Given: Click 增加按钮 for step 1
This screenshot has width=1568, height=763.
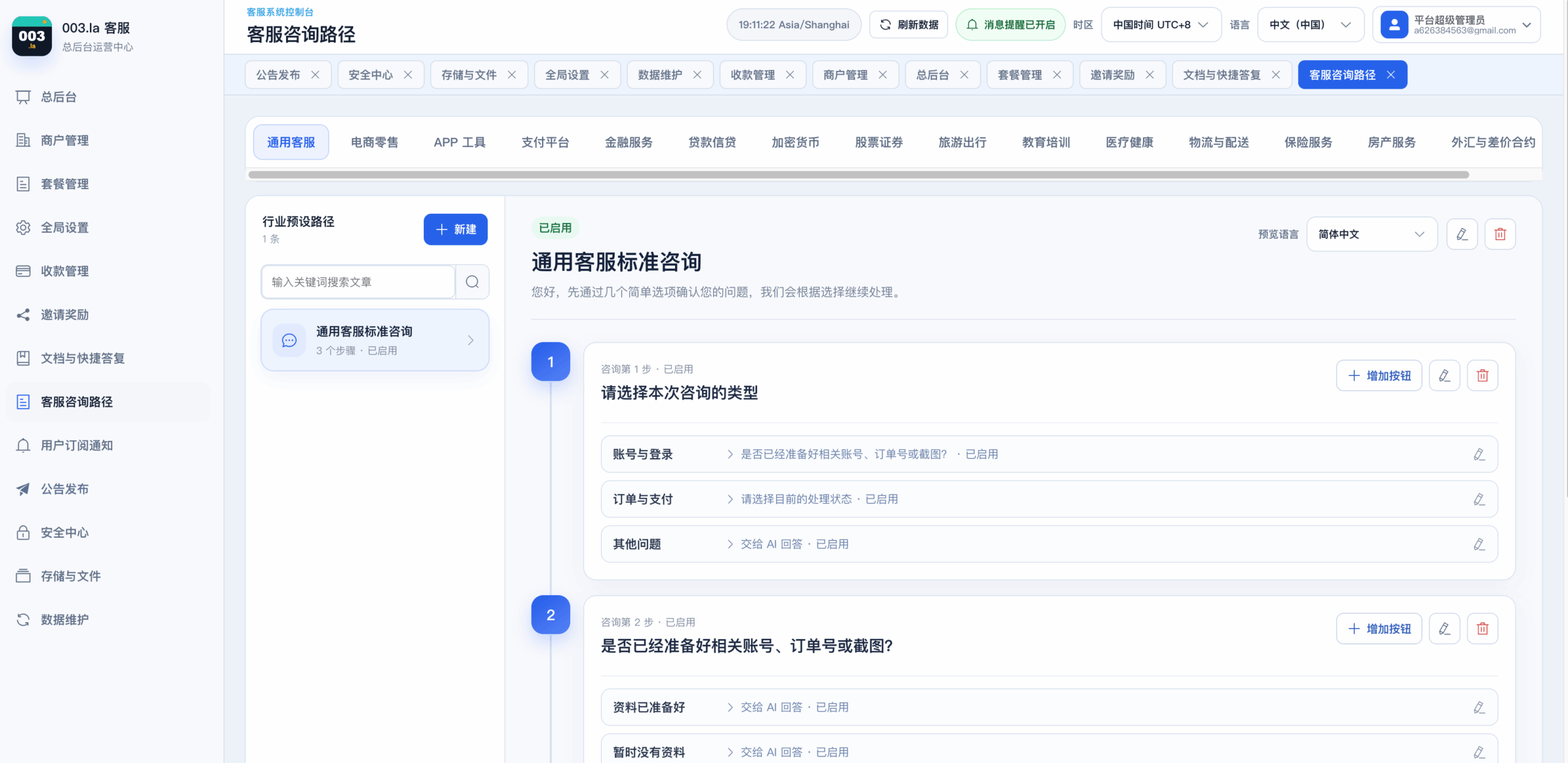Looking at the screenshot, I should [1379, 375].
